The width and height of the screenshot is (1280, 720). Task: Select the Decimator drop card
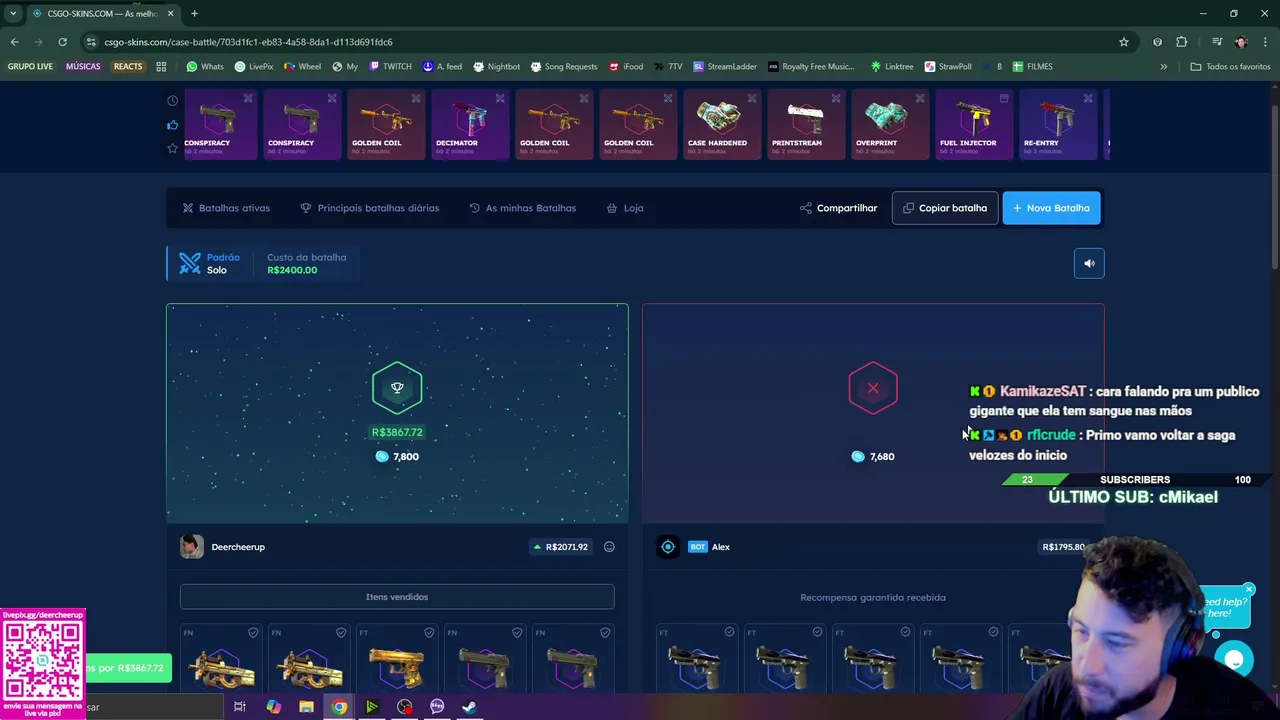470,125
